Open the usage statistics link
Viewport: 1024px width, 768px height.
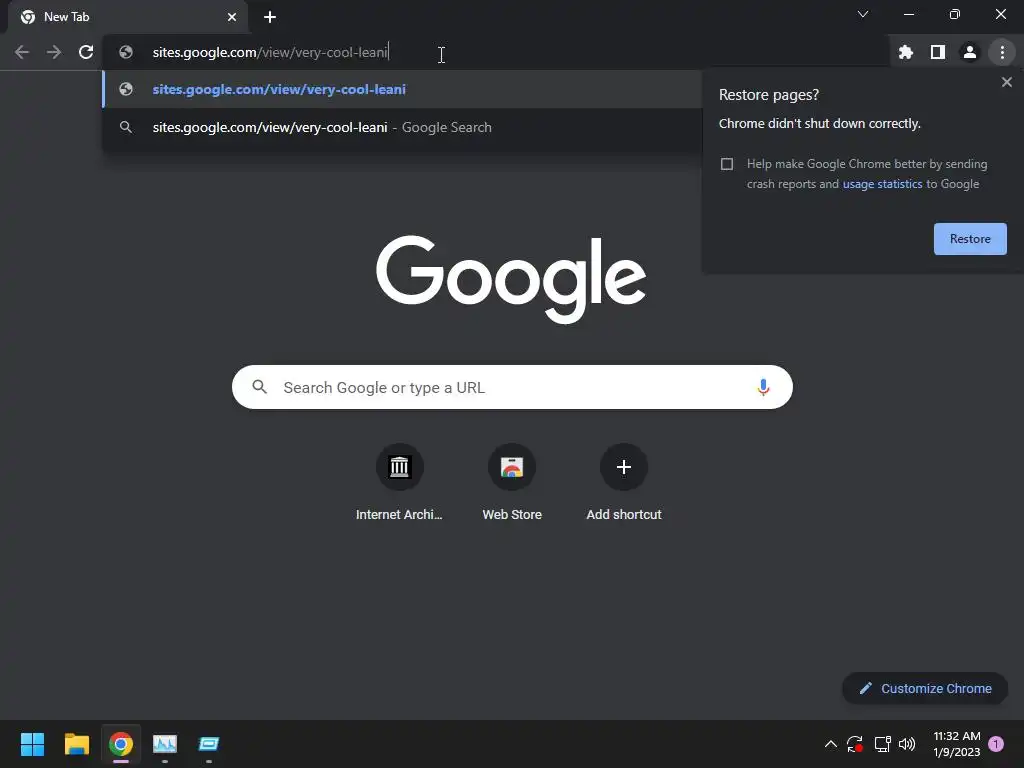coord(882,184)
